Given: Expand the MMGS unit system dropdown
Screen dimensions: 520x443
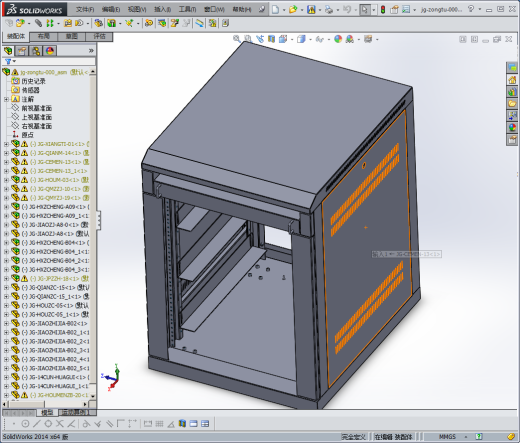Looking at the screenshot, I should pos(466,437).
